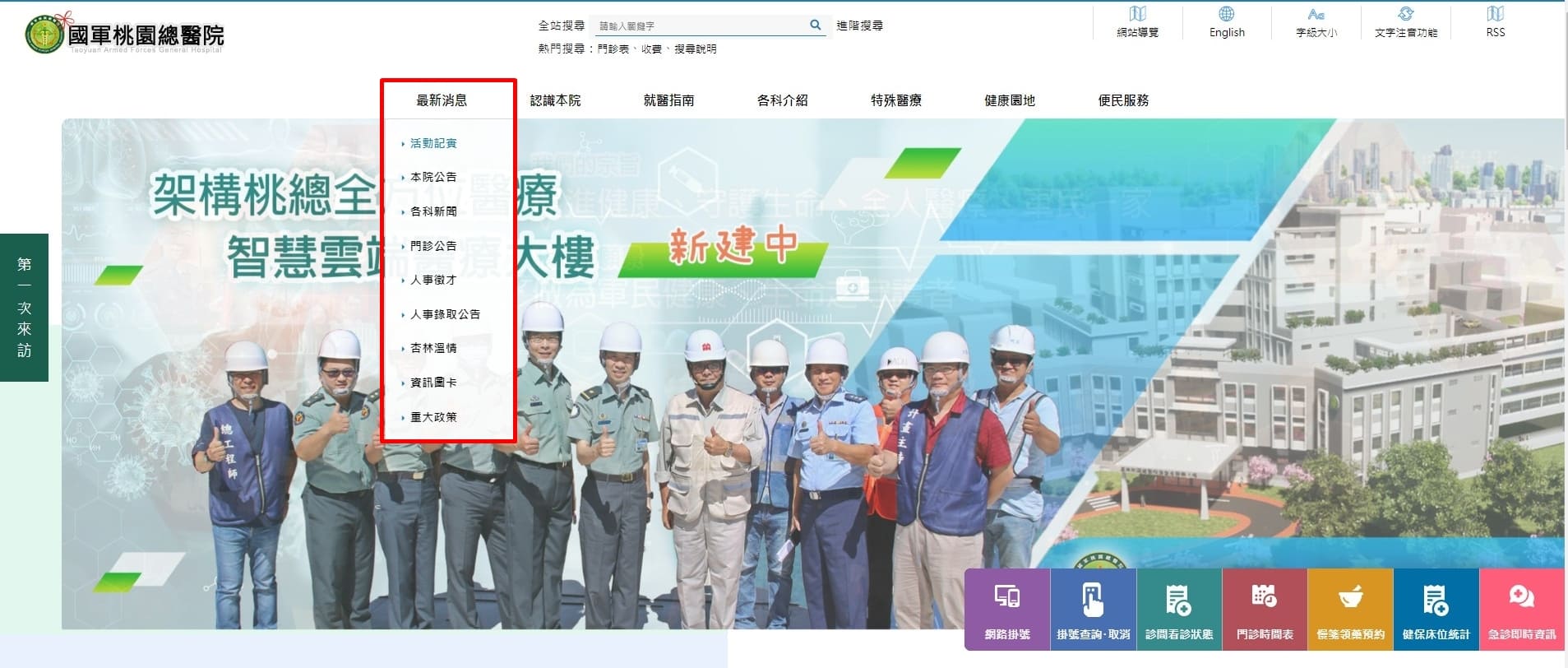Toggle the 文字注音功能 phonetic annotation feature
The width and height of the screenshot is (1568, 668).
pyautogui.click(x=1405, y=22)
